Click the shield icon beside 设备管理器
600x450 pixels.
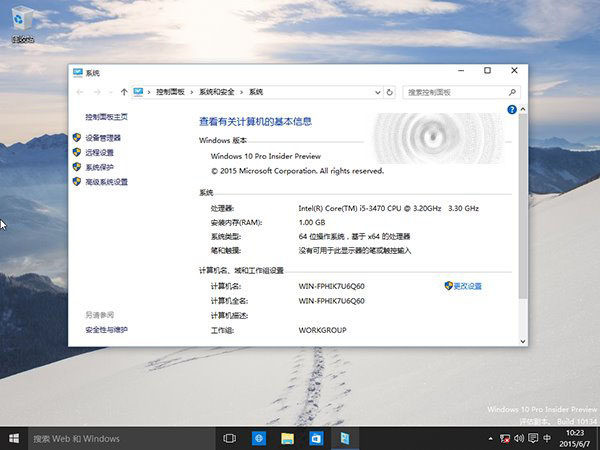click(77, 137)
